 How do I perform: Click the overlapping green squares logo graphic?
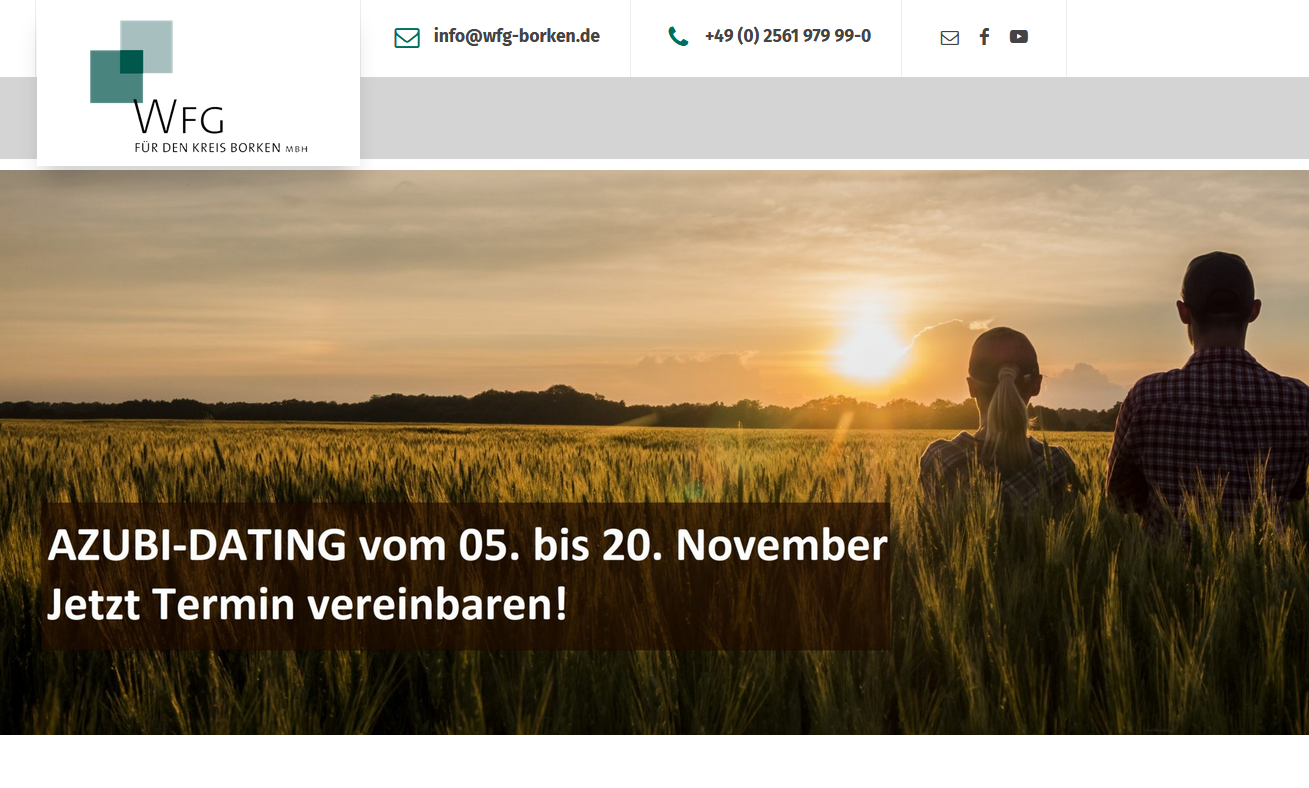[x=131, y=61]
